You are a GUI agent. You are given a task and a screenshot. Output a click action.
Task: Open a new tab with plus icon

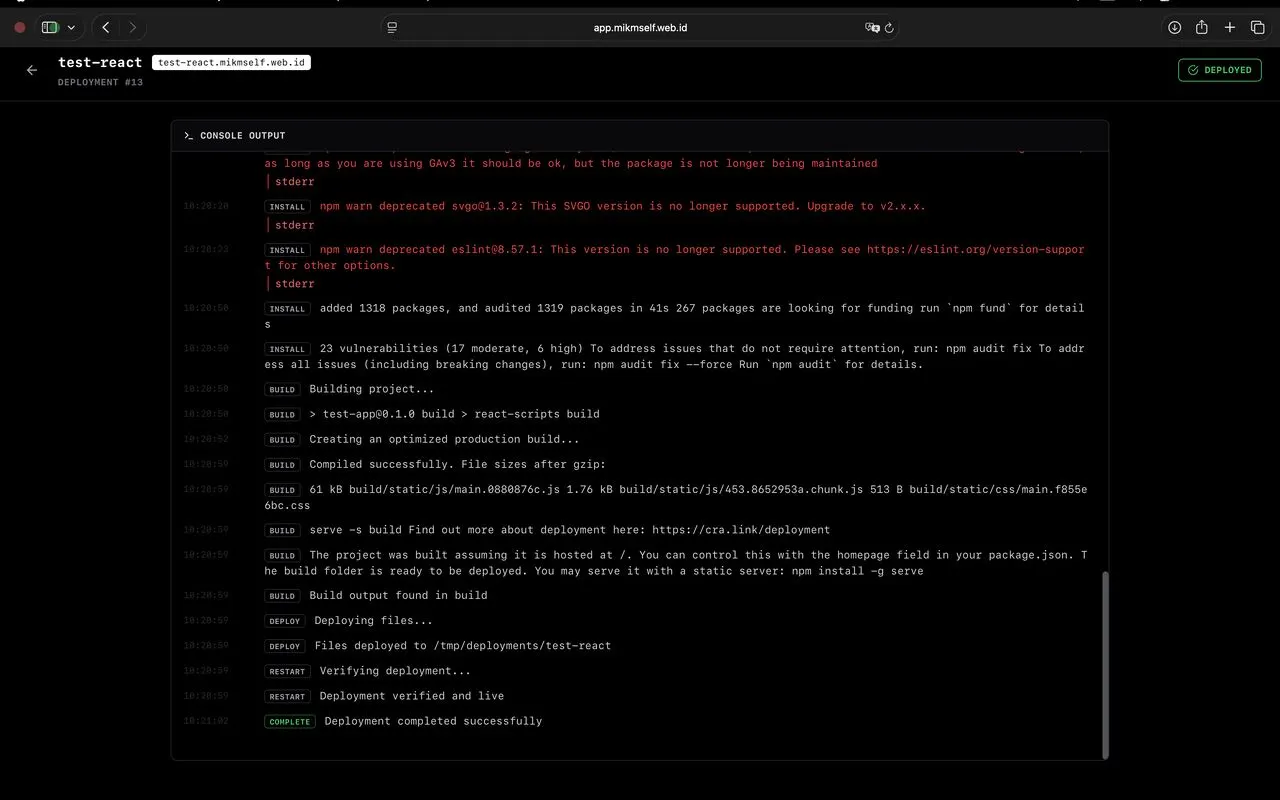click(1230, 28)
